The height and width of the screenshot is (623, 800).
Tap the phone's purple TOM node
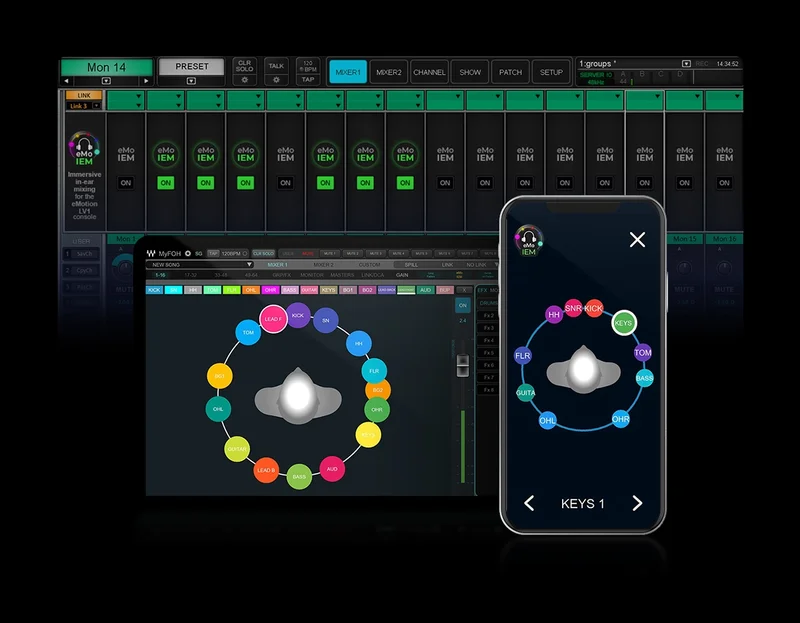(642, 352)
